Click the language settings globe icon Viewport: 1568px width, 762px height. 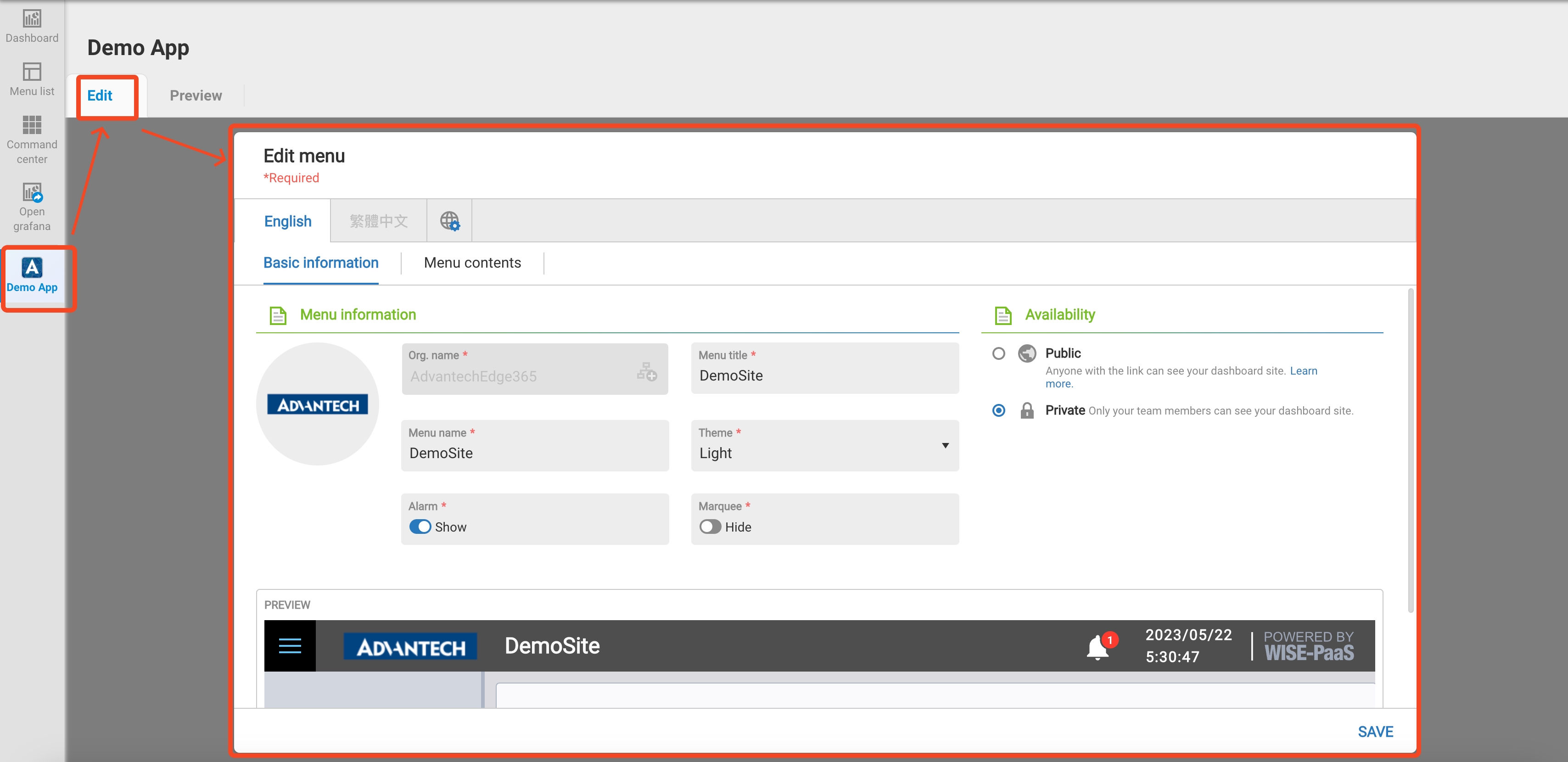pos(449,220)
